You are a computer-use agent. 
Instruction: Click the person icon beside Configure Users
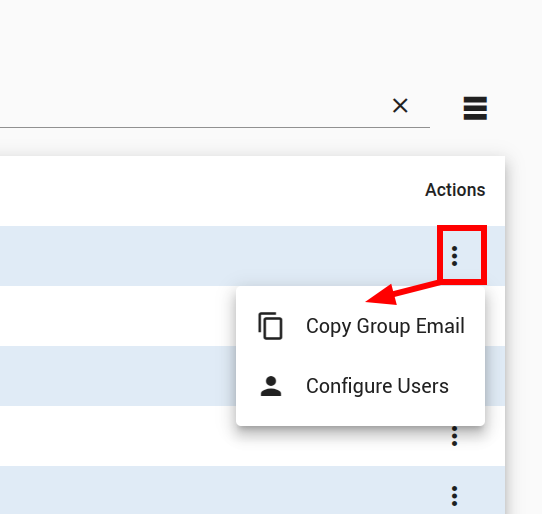click(x=271, y=386)
